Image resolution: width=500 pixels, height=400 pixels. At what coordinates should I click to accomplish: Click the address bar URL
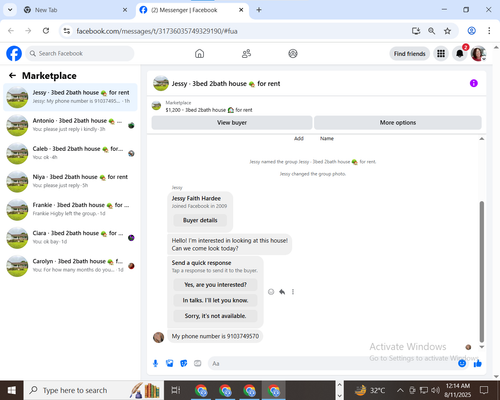click(x=157, y=31)
